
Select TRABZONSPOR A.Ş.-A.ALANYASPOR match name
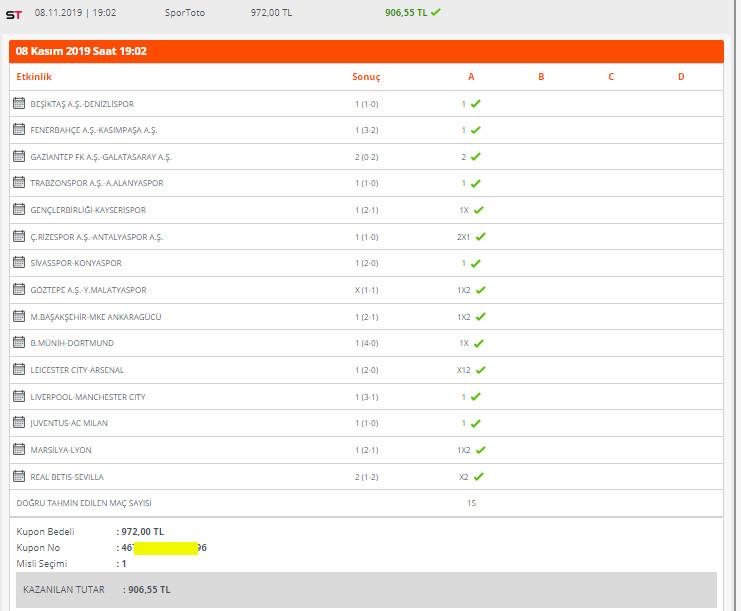[97, 183]
